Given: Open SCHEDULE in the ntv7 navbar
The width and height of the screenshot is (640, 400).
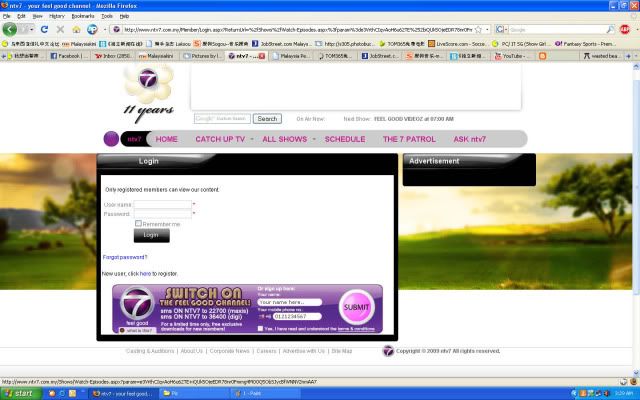Looking at the screenshot, I should click(x=345, y=139).
